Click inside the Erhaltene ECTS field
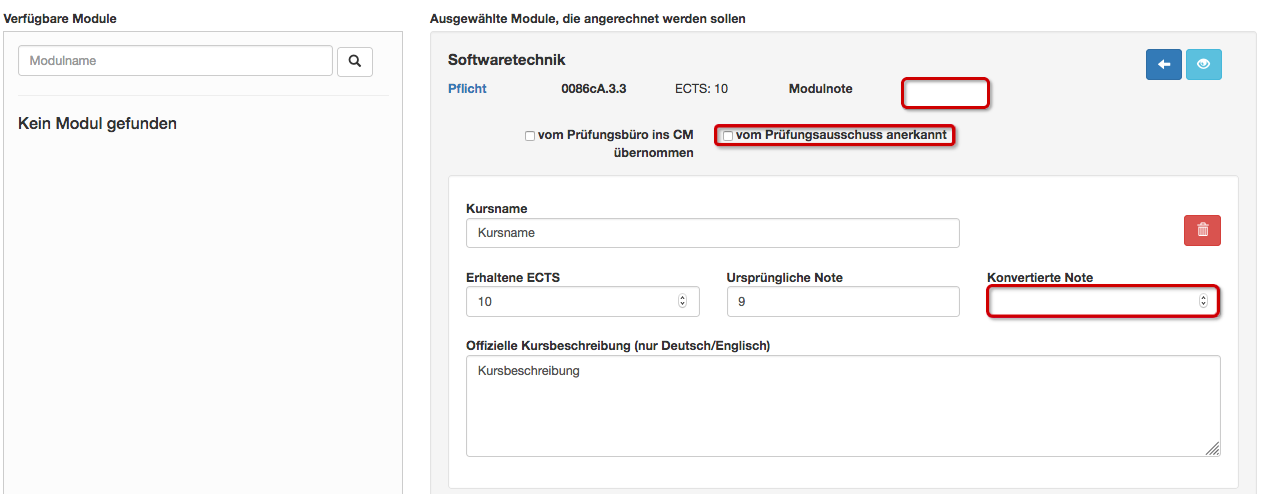This screenshot has width=1262, height=494. coord(583,301)
